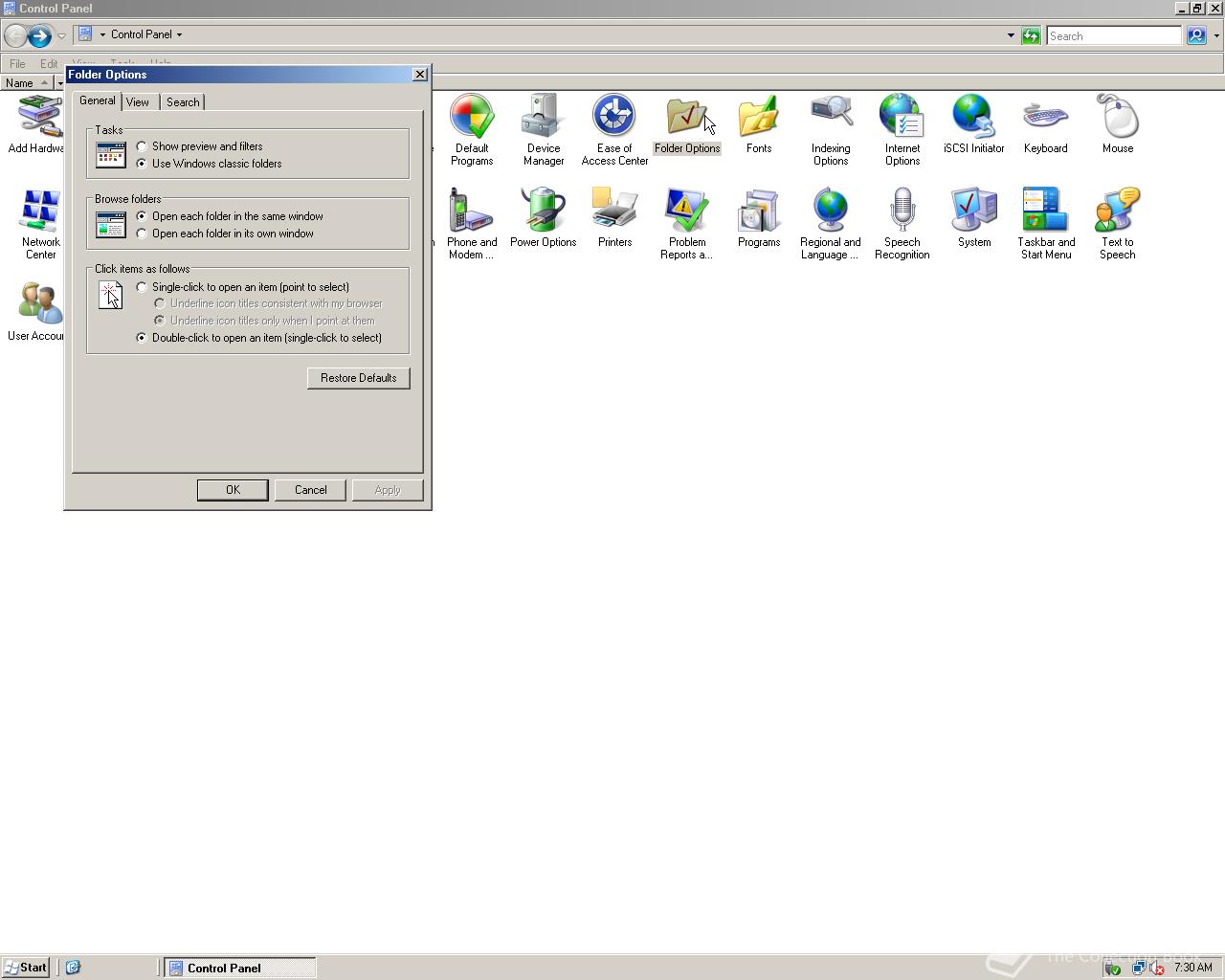Open the Speech Recognition icon
The image size is (1225, 980).
(x=902, y=223)
